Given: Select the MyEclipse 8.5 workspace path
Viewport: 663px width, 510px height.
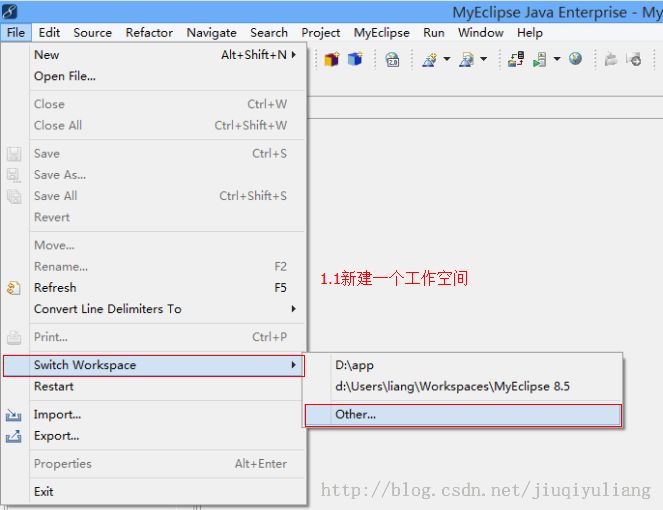Looking at the screenshot, I should coord(463,386).
